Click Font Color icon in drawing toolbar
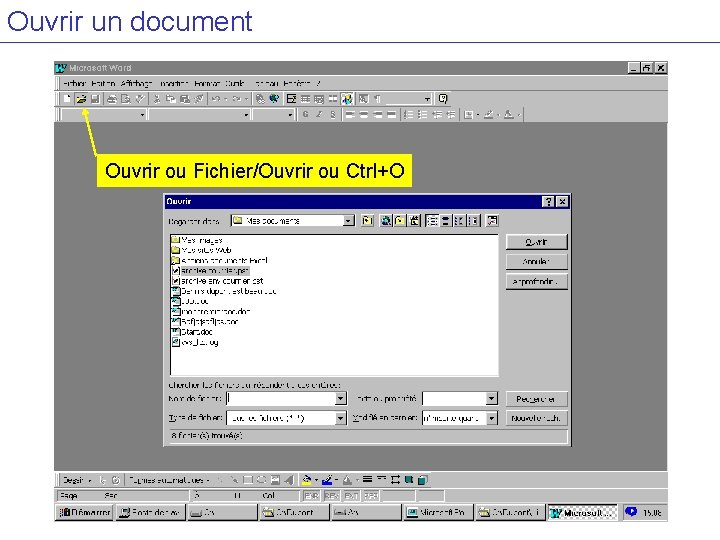Image resolution: width=720 pixels, height=540 pixels. 347,480
